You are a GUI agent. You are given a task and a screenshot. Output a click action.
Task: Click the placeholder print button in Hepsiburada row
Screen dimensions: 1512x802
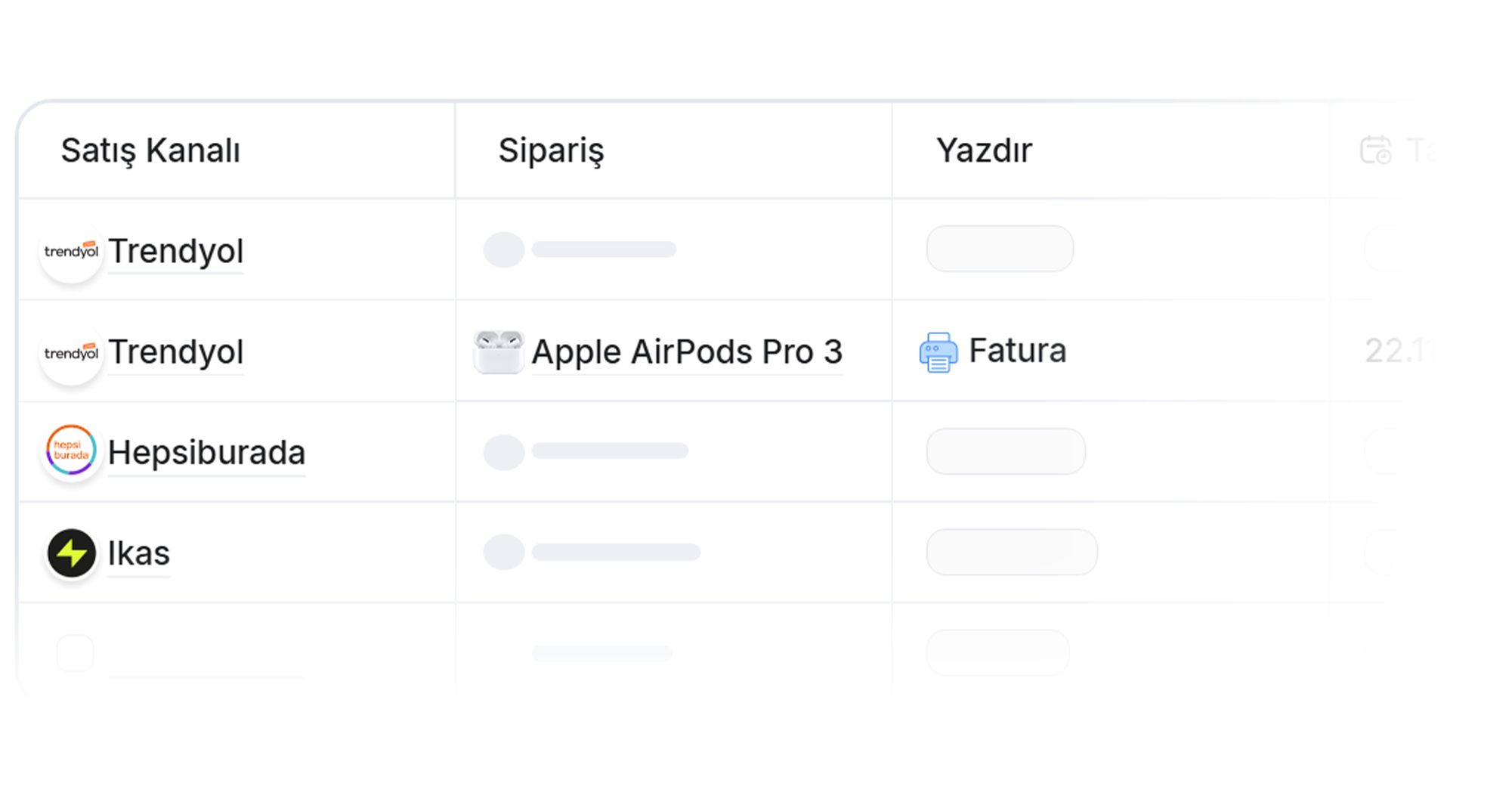coord(1006,451)
